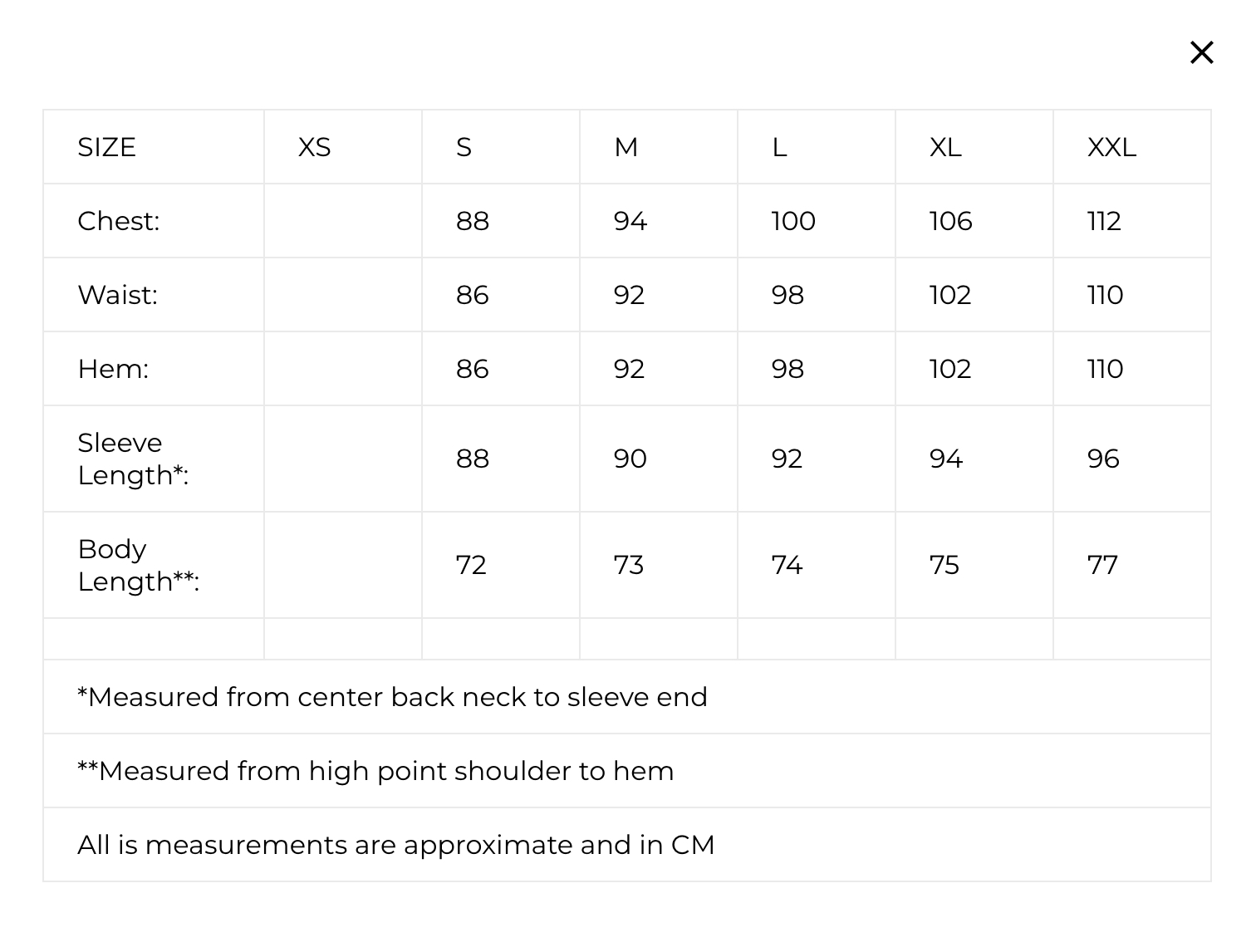Click the Sleeve Length row label
This screenshot has width=1256, height=952.
click(x=133, y=459)
